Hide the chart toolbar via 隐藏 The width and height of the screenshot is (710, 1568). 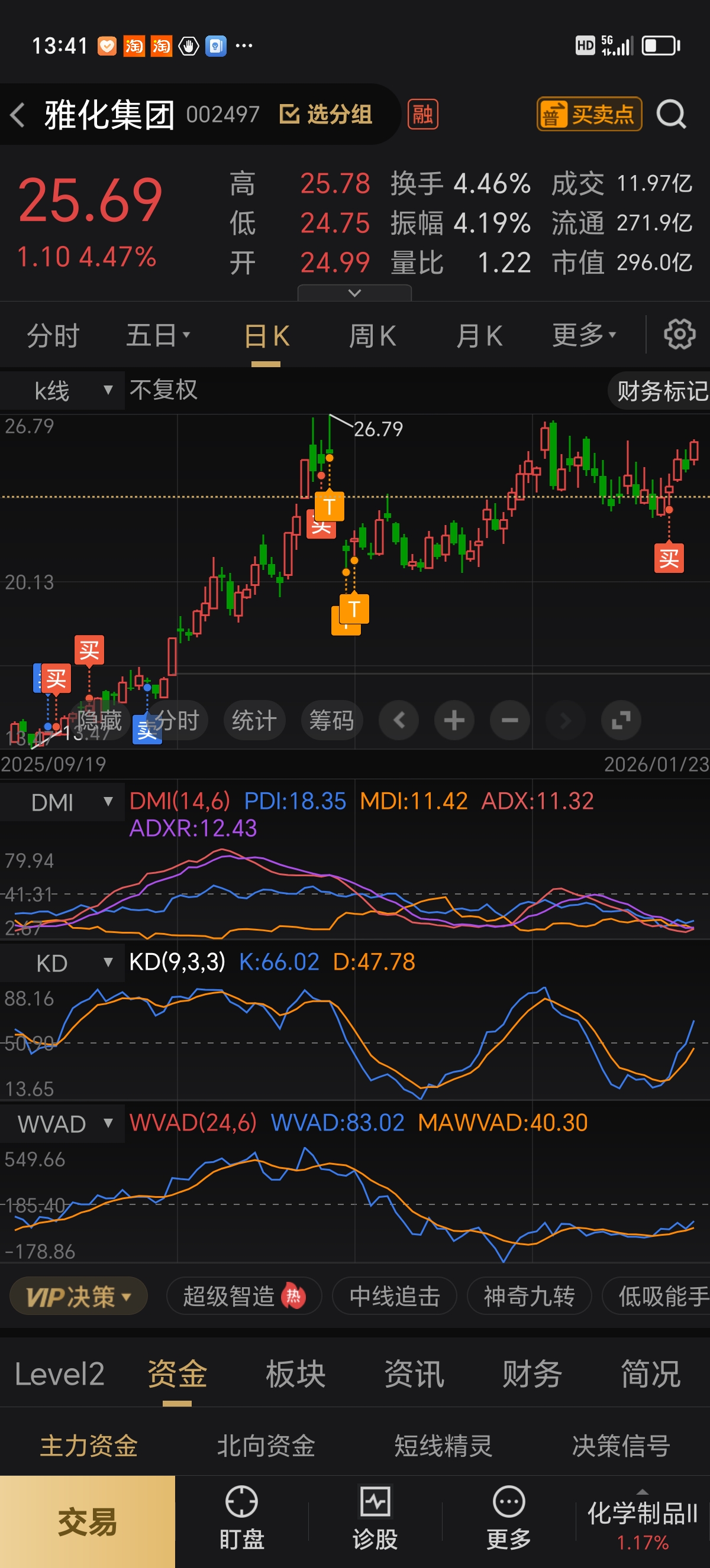[99, 721]
